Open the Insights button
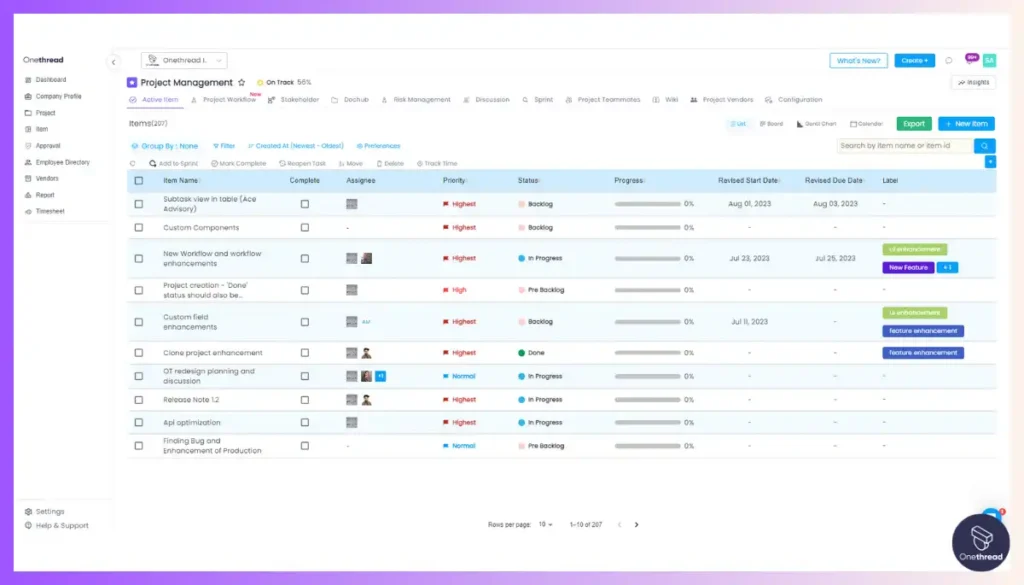 973,83
